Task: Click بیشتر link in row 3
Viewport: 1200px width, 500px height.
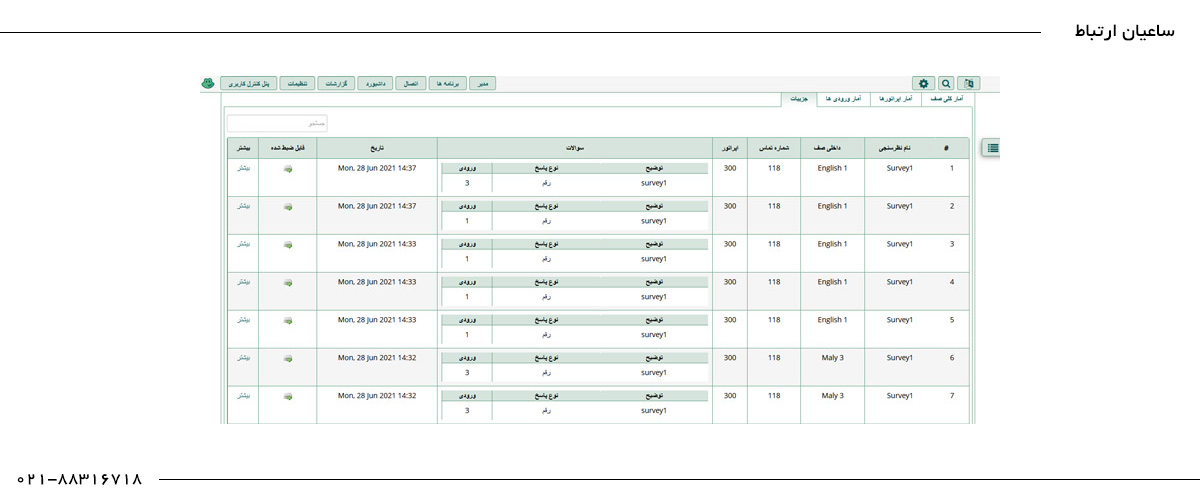Action: pyautogui.click(x=243, y=244)
